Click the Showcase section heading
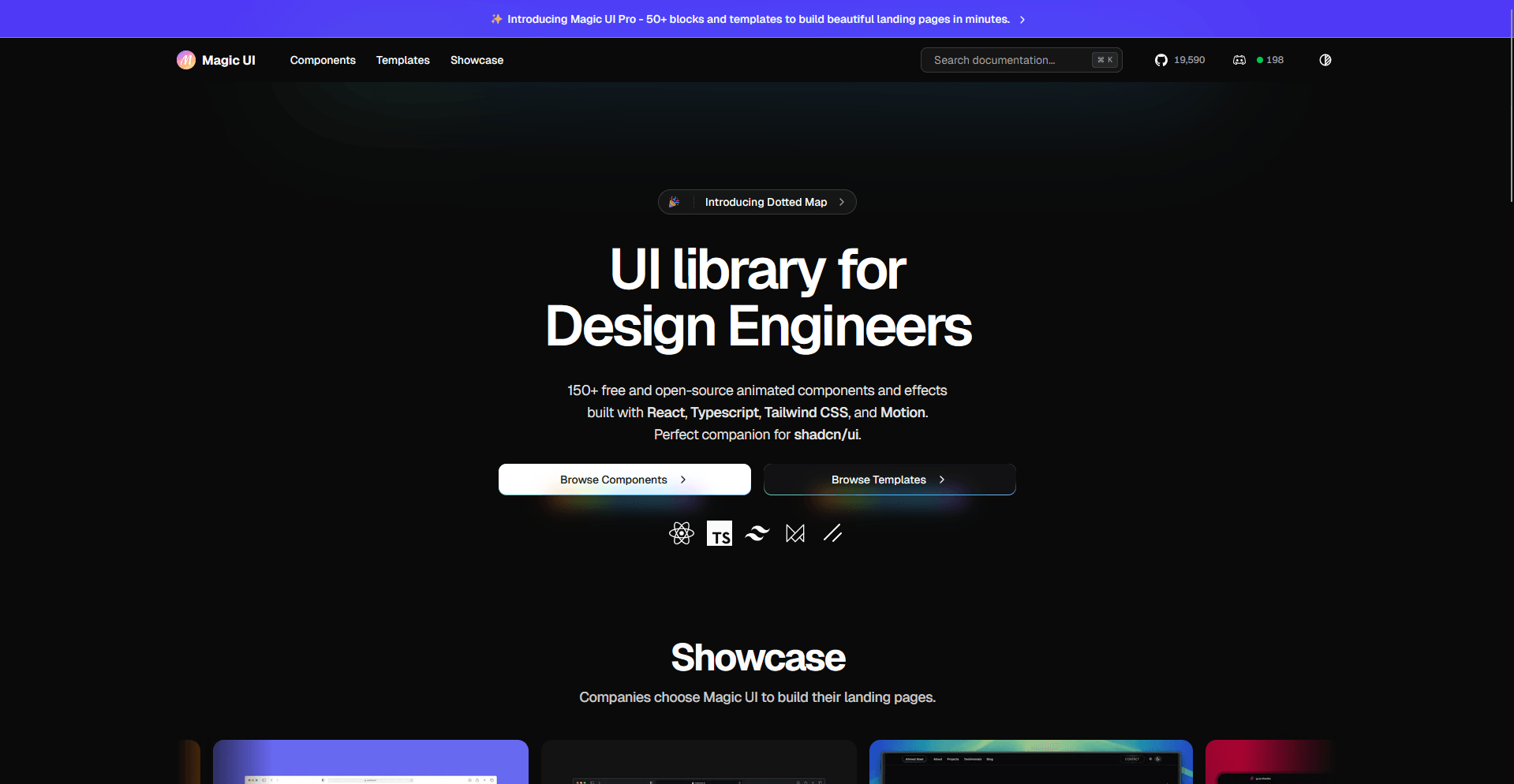Image resolution: width=1514 pixels, height=784 pixels. point(757,657)
